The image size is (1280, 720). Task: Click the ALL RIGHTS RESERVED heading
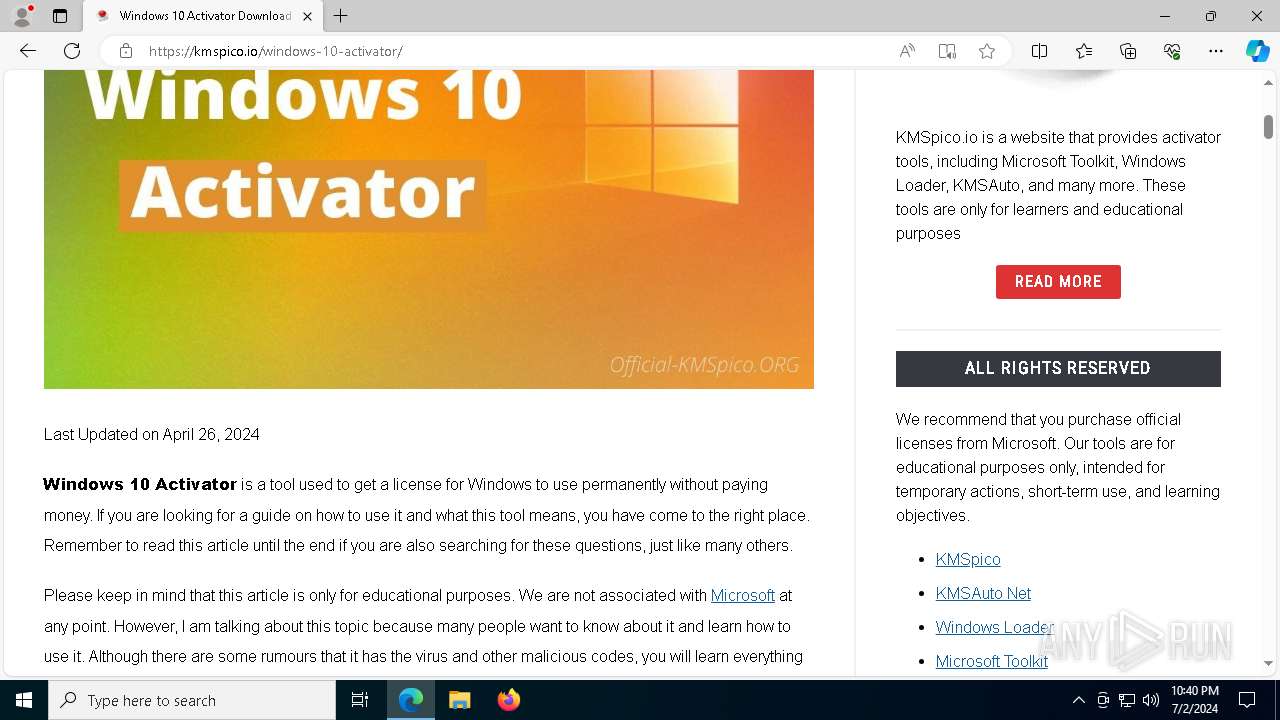pos(1058,368)
